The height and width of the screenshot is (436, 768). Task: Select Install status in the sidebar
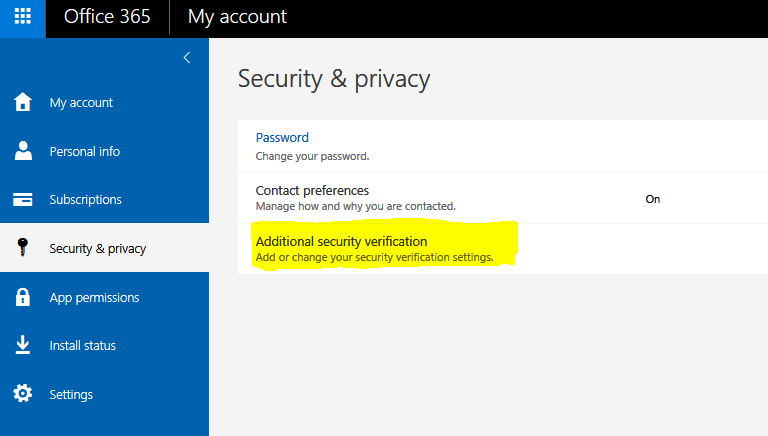[82, 345]
